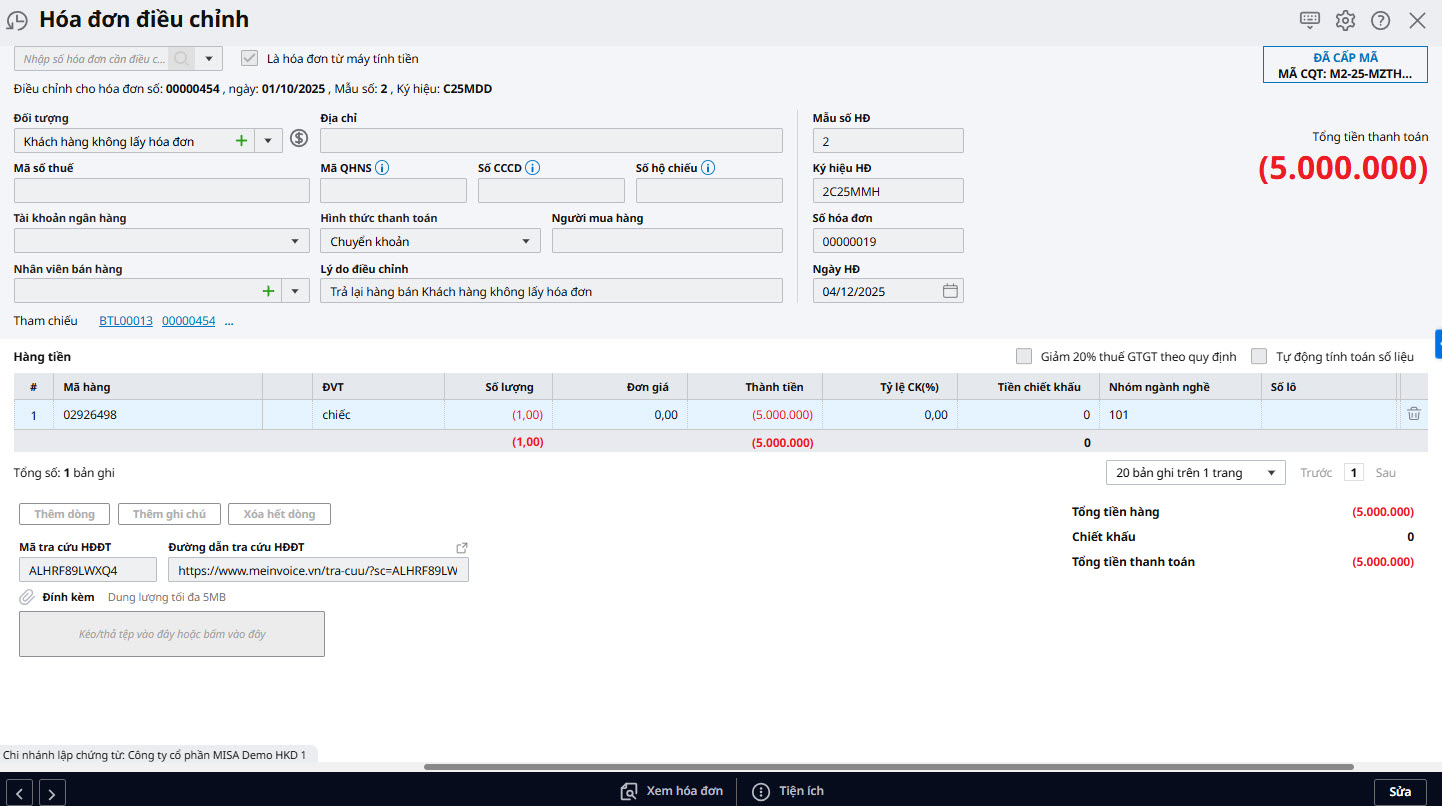This screenshot has width=1442, height=806.
Task: Open the HĐĐT lookup link in external window
Action: (x=461, y=548)
